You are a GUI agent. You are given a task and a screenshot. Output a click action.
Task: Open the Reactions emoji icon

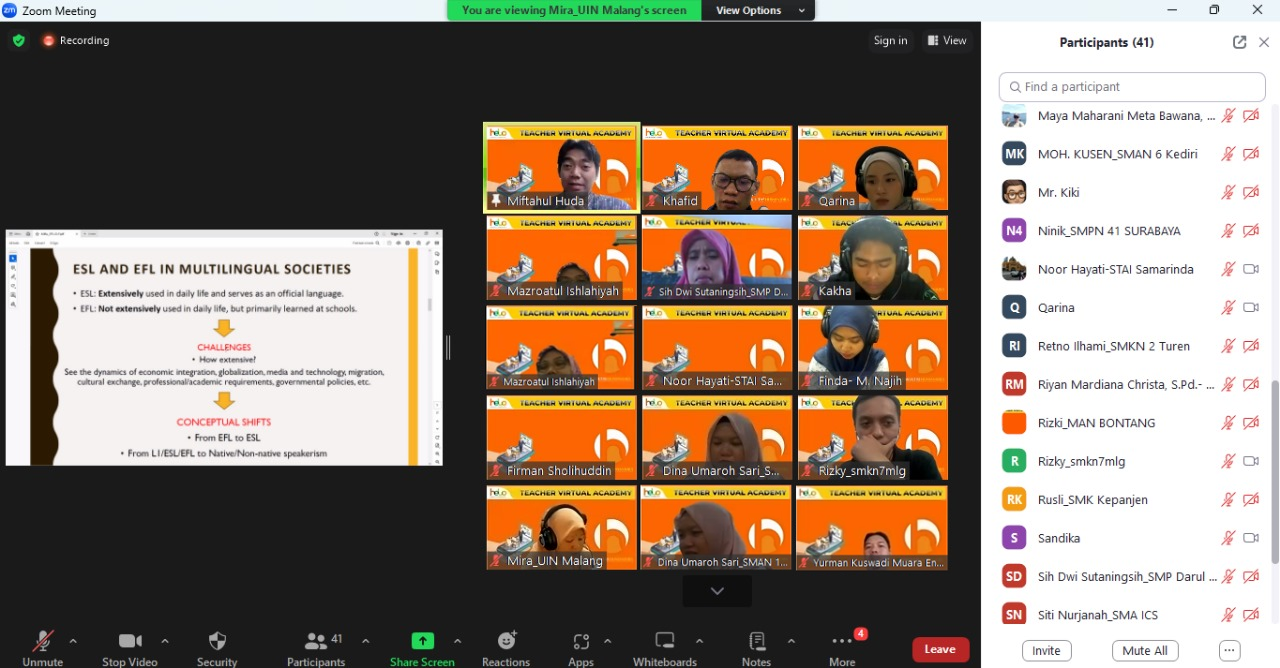[x=506, y=642]
